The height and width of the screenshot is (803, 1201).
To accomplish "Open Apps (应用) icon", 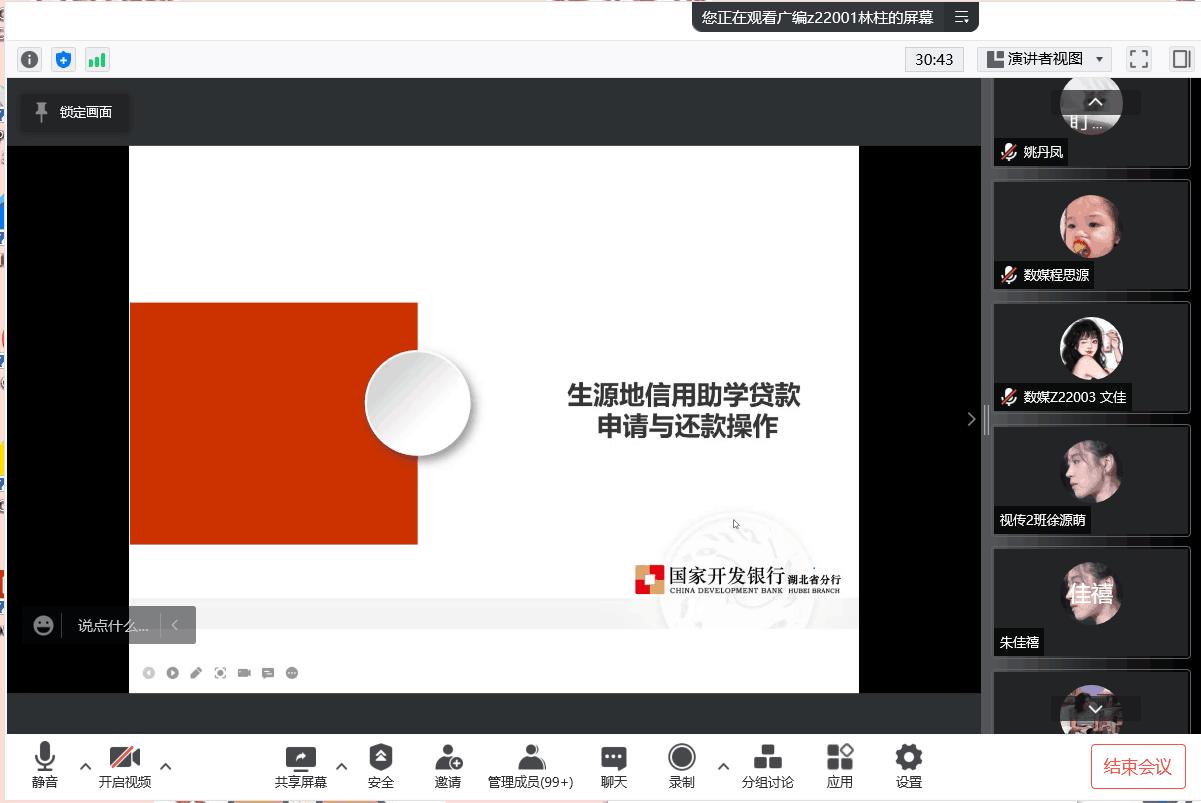I will pos(840,766).
